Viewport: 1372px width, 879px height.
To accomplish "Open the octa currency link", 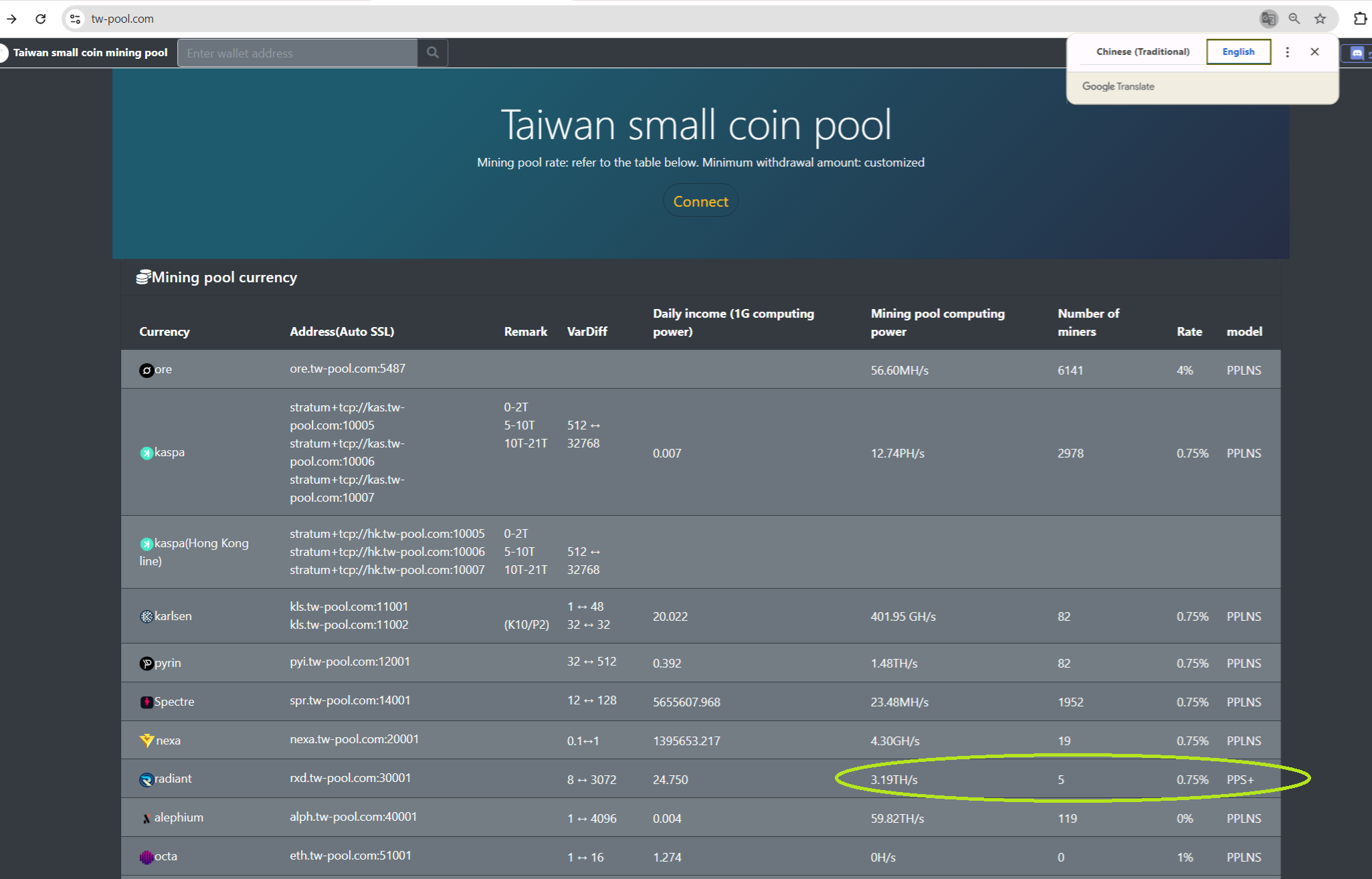I will (166, 856).
